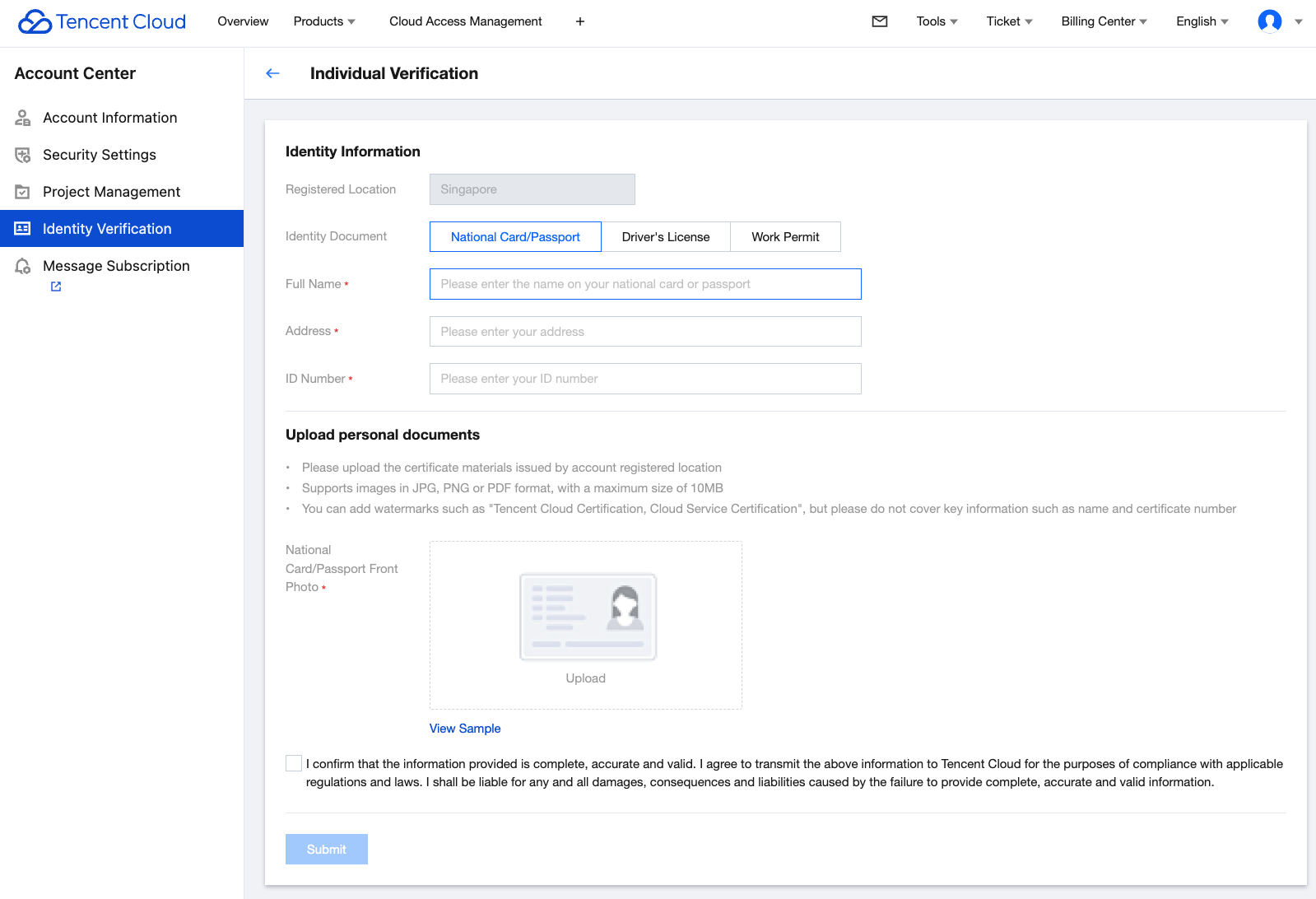Click the Message Subscription external link icon
Screen dimensions: 1316x899
[56, 286]
